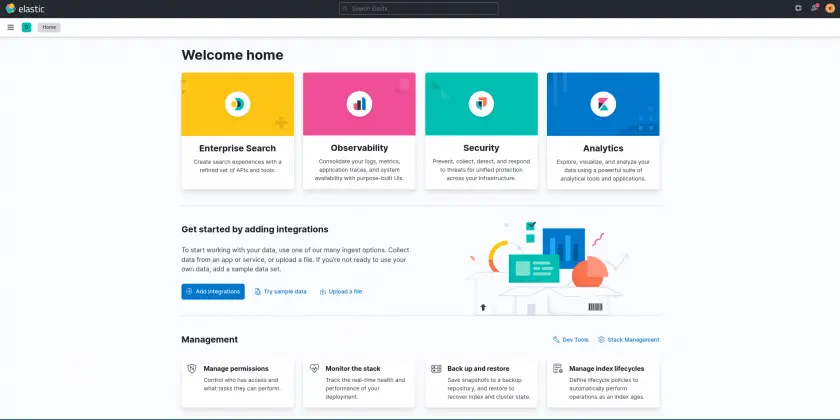
Task: Click the Observability chart icon
Action: coord(359,103)
